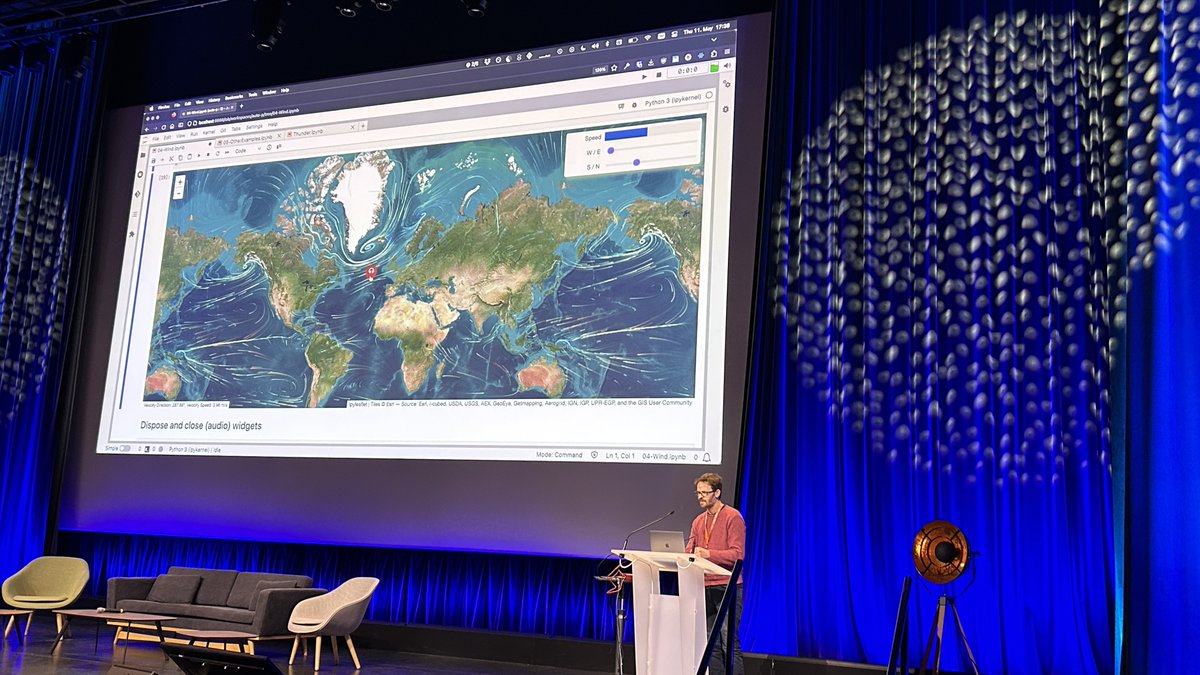Viewport: 1200px width, 675px height.
Task: Open the cell type Code dropdown
Action: pos(247,150)
